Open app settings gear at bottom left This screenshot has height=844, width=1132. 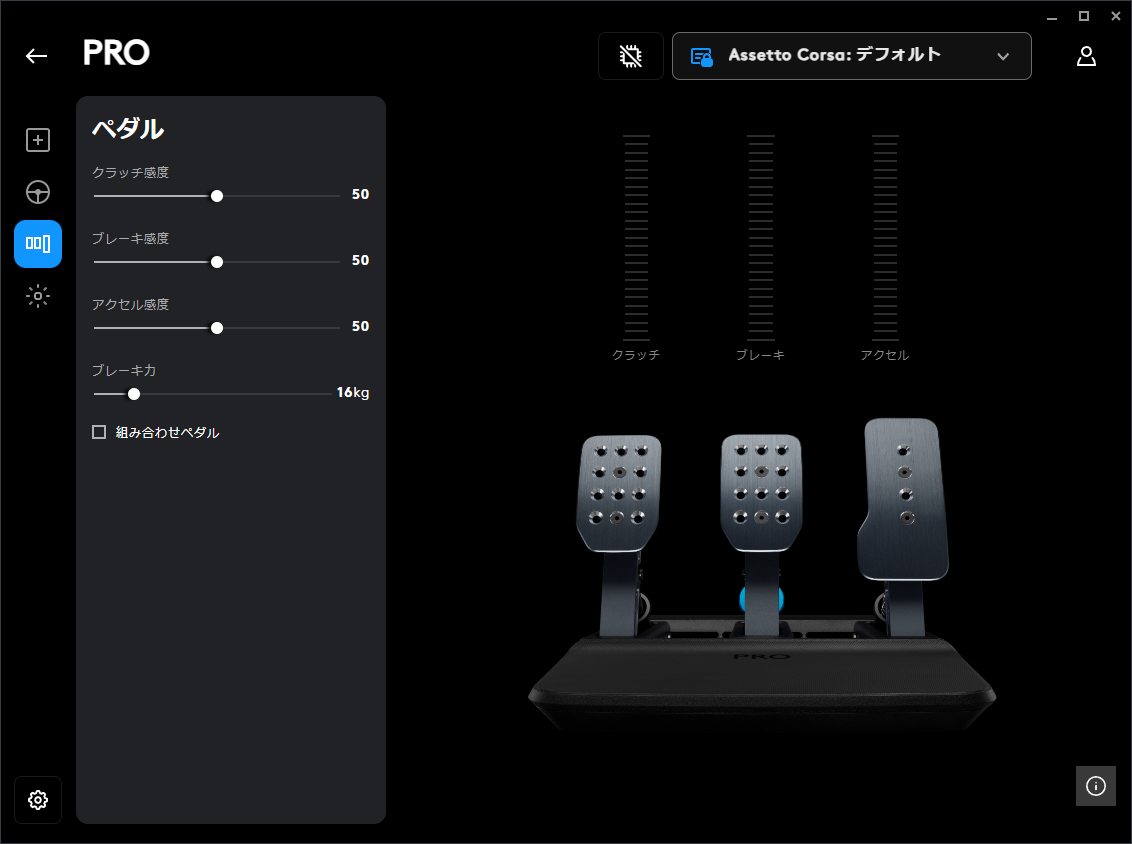tap(38, 800)
